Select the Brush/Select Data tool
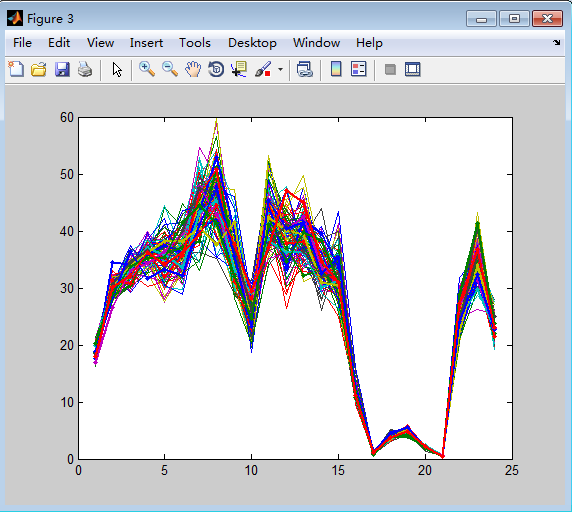Viewport: 572px width, 512px height. pos(263,69)
